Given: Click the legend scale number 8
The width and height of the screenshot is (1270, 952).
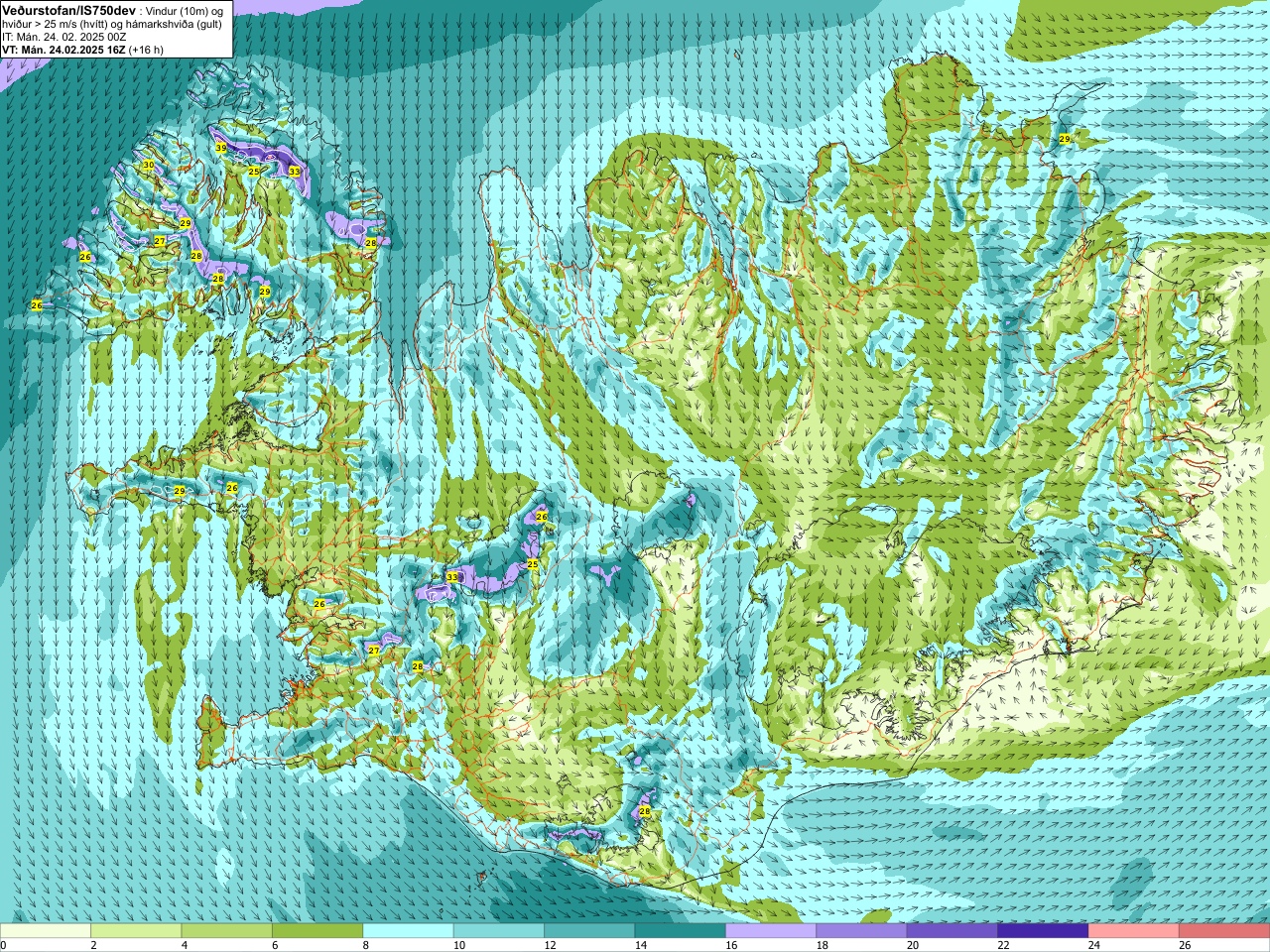Looking at the screenshot, I should tap(366, 945).
